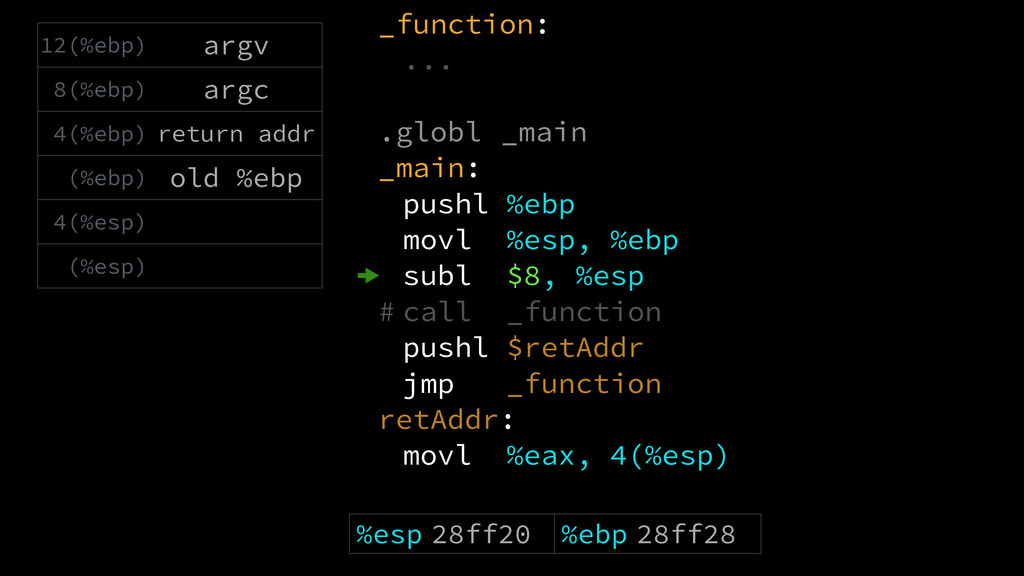Click the old %ebp stack entry

(180, 178)
